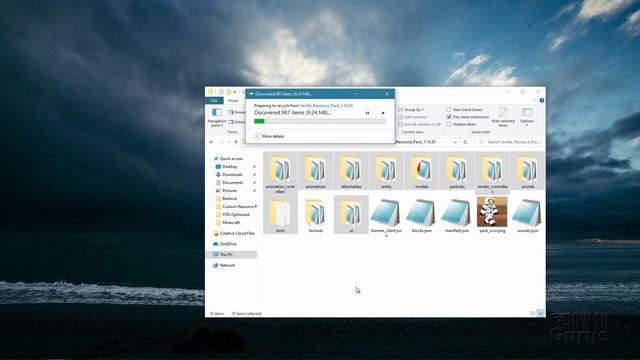Click Hide selected items button
Image resolution: width=640 pixels, height=360 pixels.
(503, 117)
